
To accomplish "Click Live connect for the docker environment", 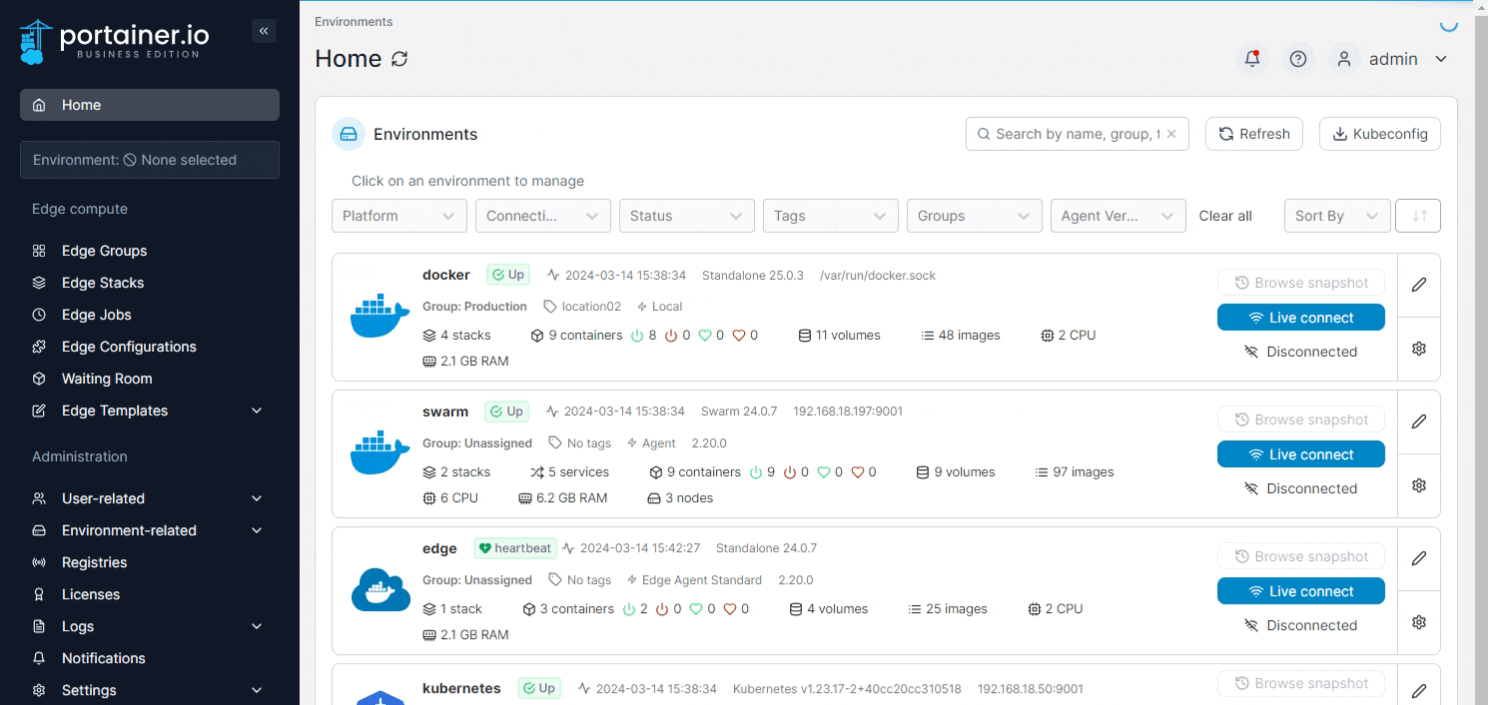I will (x=1300, y=317).
